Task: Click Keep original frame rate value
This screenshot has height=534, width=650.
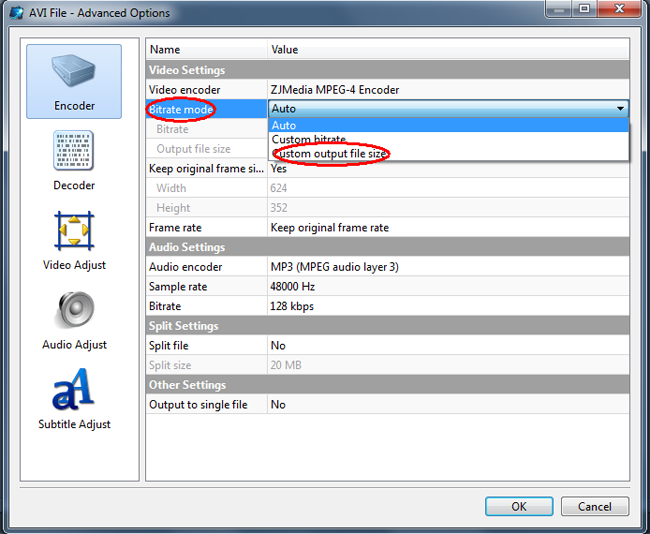Action: pyautogui.click(x=330, y=228)
